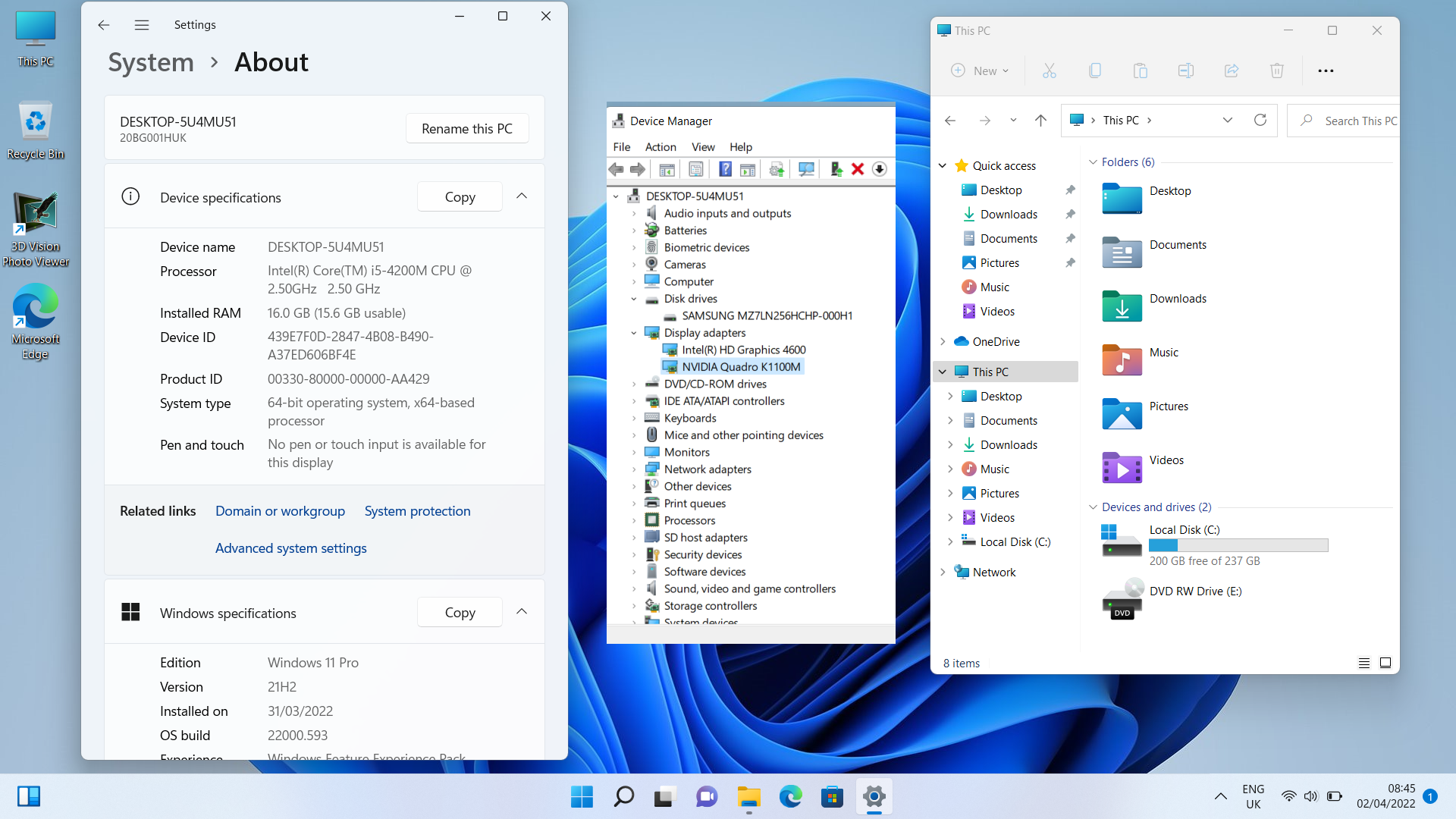Select Intel(R) HD Graphics 4600 device

point(734,350)
